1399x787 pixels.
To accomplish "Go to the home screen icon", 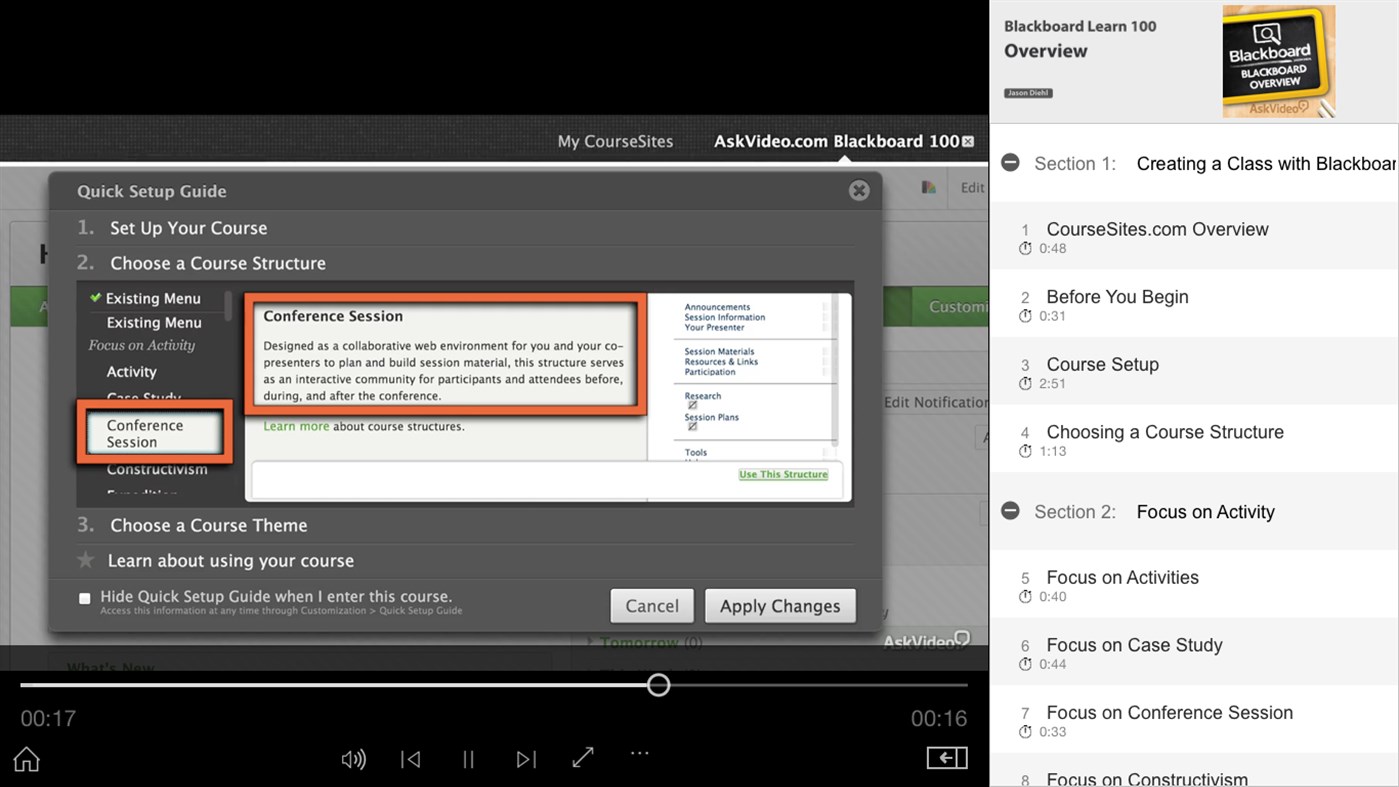I will [27, 759].
